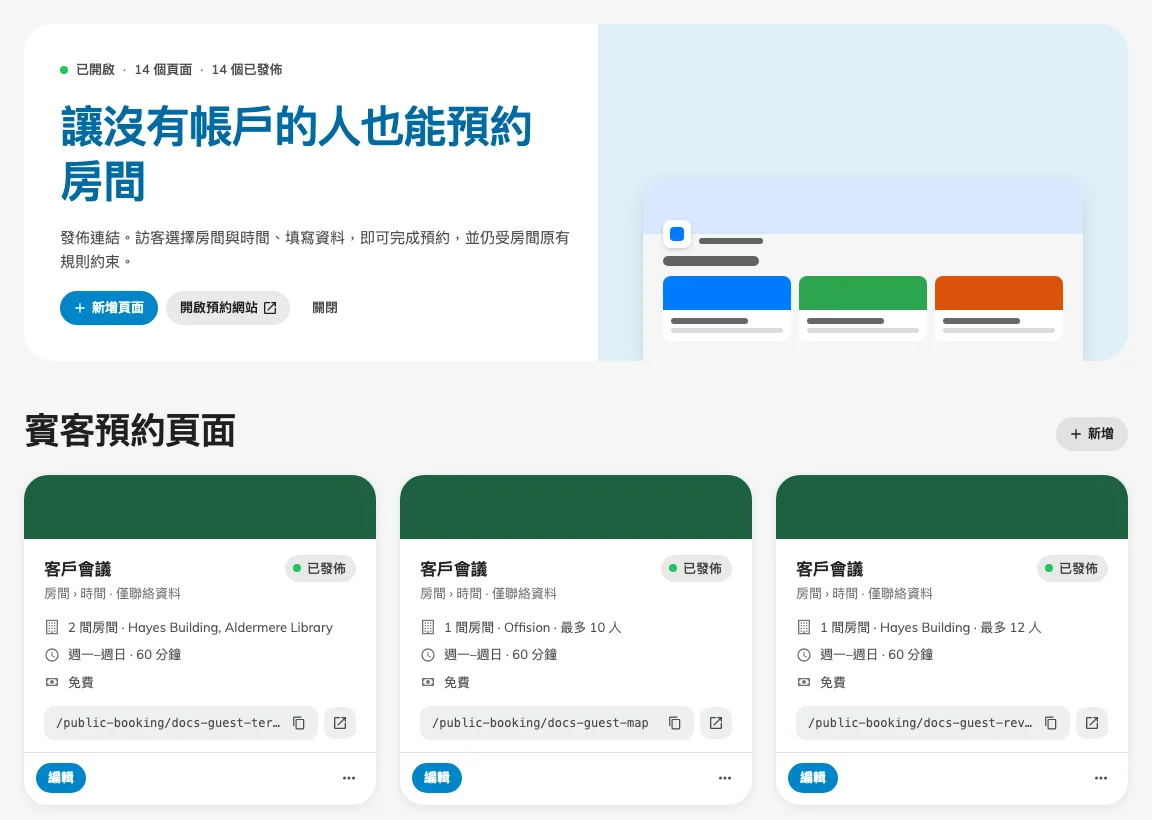Click the blue tile in preview illustration
The height and width of the screenshot is (820, 1152).
tap(727, 293)
